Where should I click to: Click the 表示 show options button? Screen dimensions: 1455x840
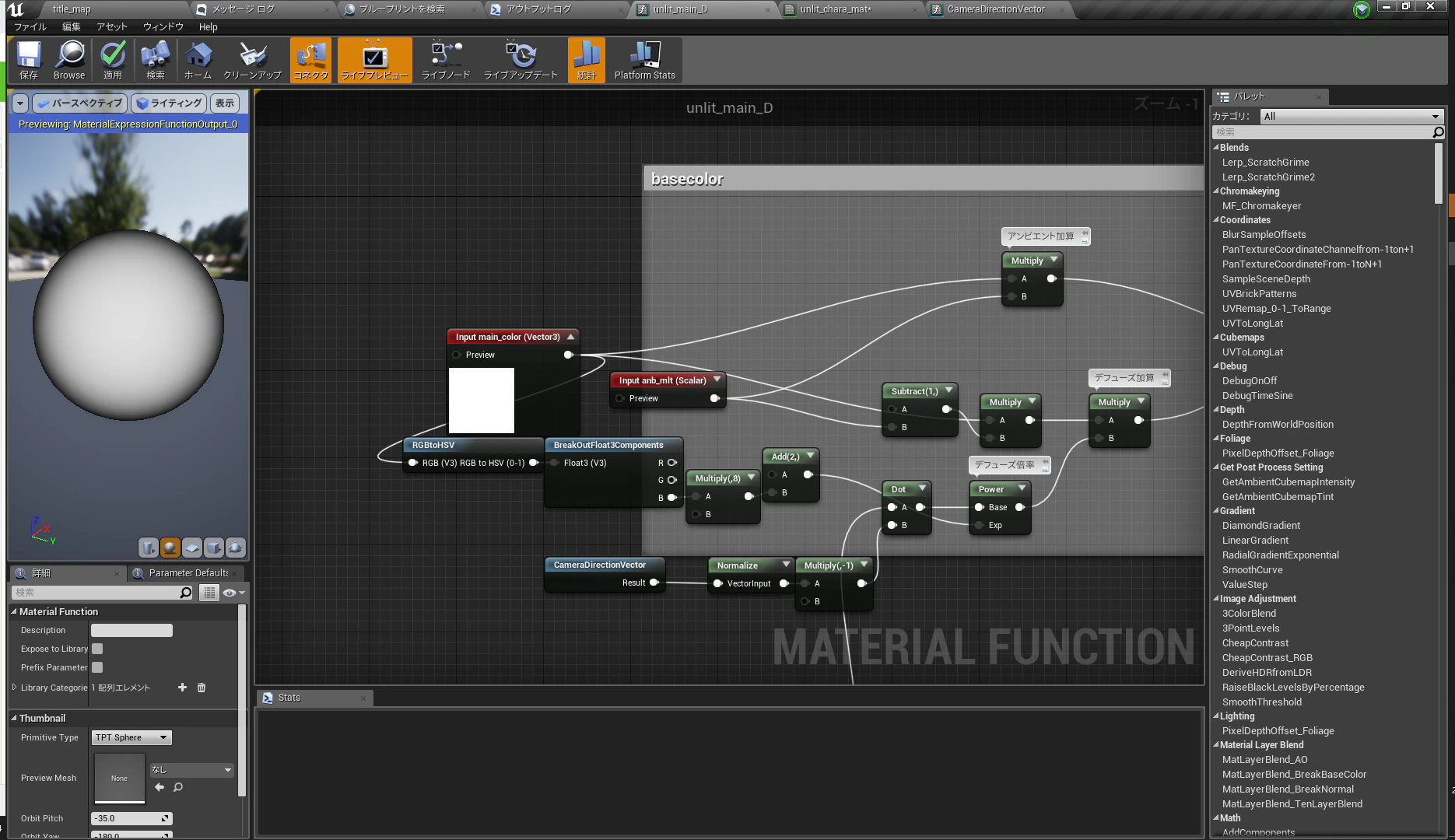coord(225,103)
